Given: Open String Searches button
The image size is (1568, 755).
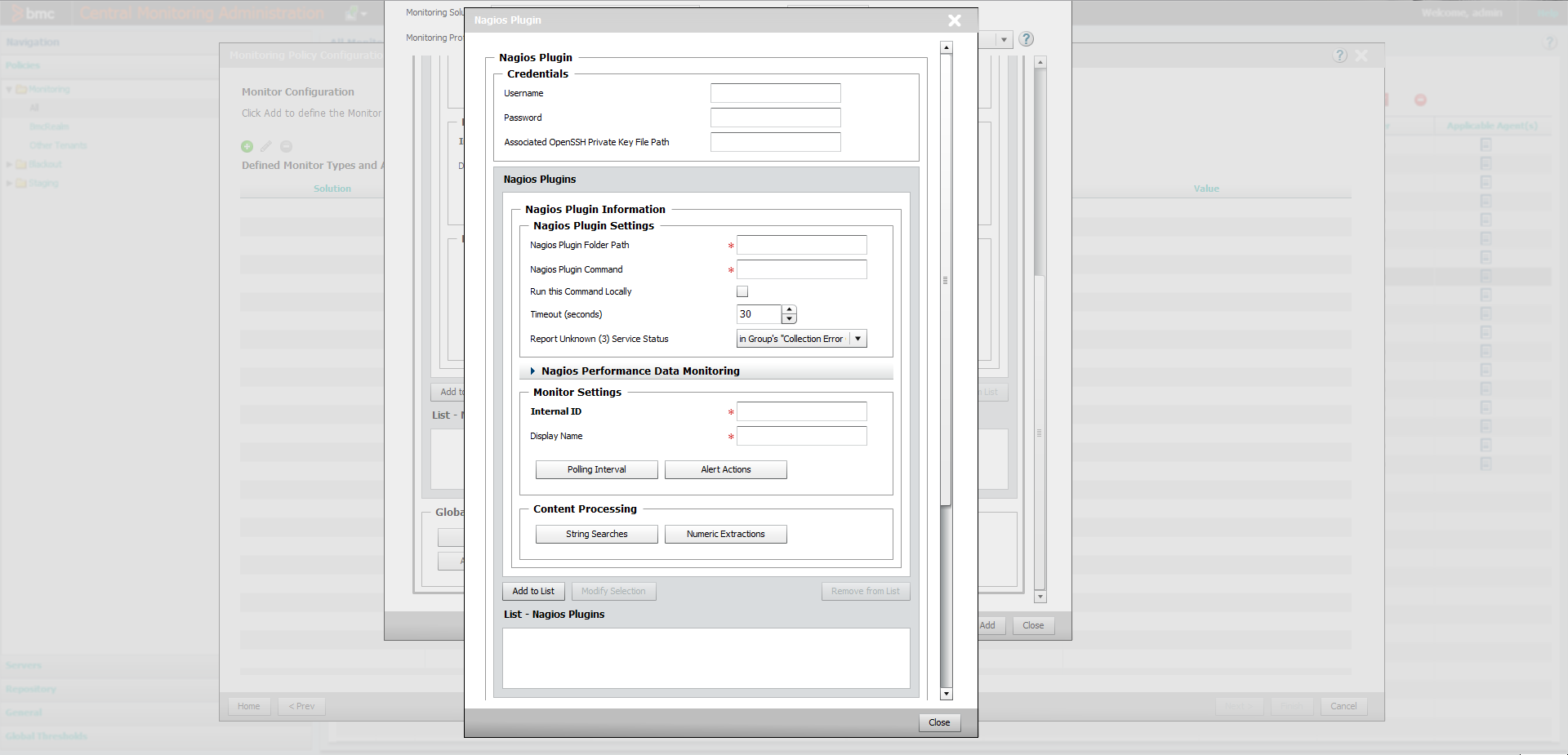Looking at the screenshot, I should (x=596, y=534).
